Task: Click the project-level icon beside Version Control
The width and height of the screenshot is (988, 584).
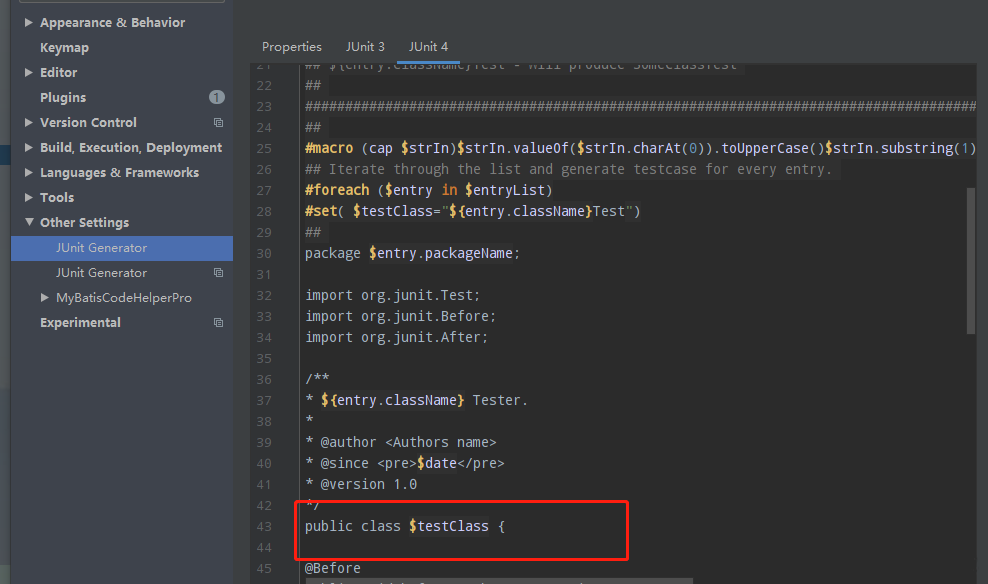Action: tap(218, 122)
